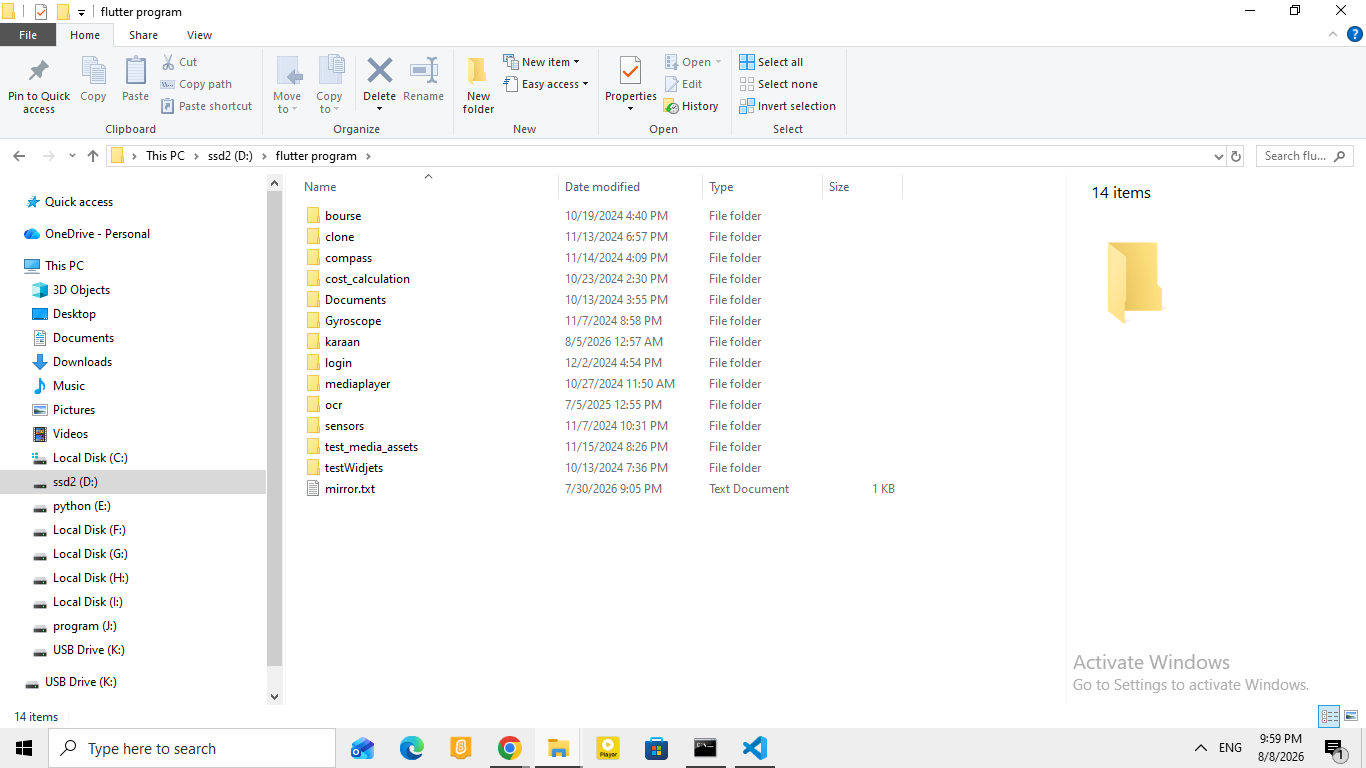
Task: Click Invert selection in ribbon
Action: [787, 106]
